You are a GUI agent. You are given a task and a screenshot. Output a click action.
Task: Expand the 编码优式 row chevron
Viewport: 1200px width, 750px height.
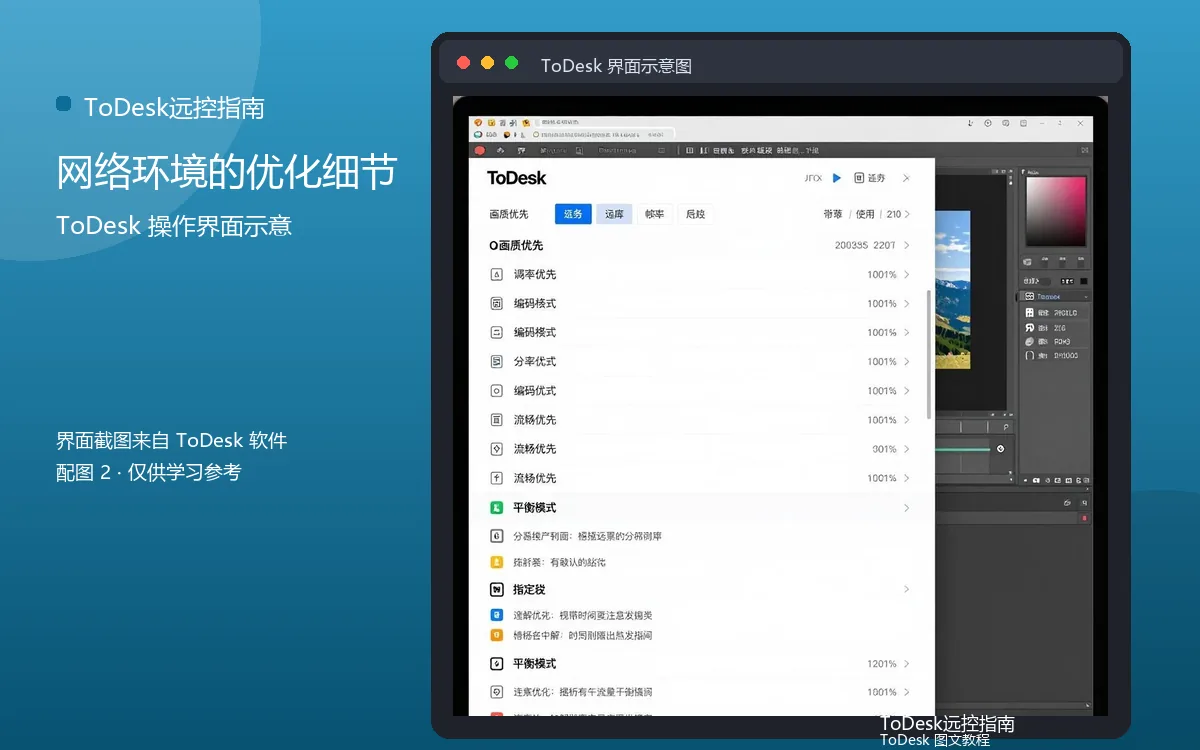(x=907, y=390)
